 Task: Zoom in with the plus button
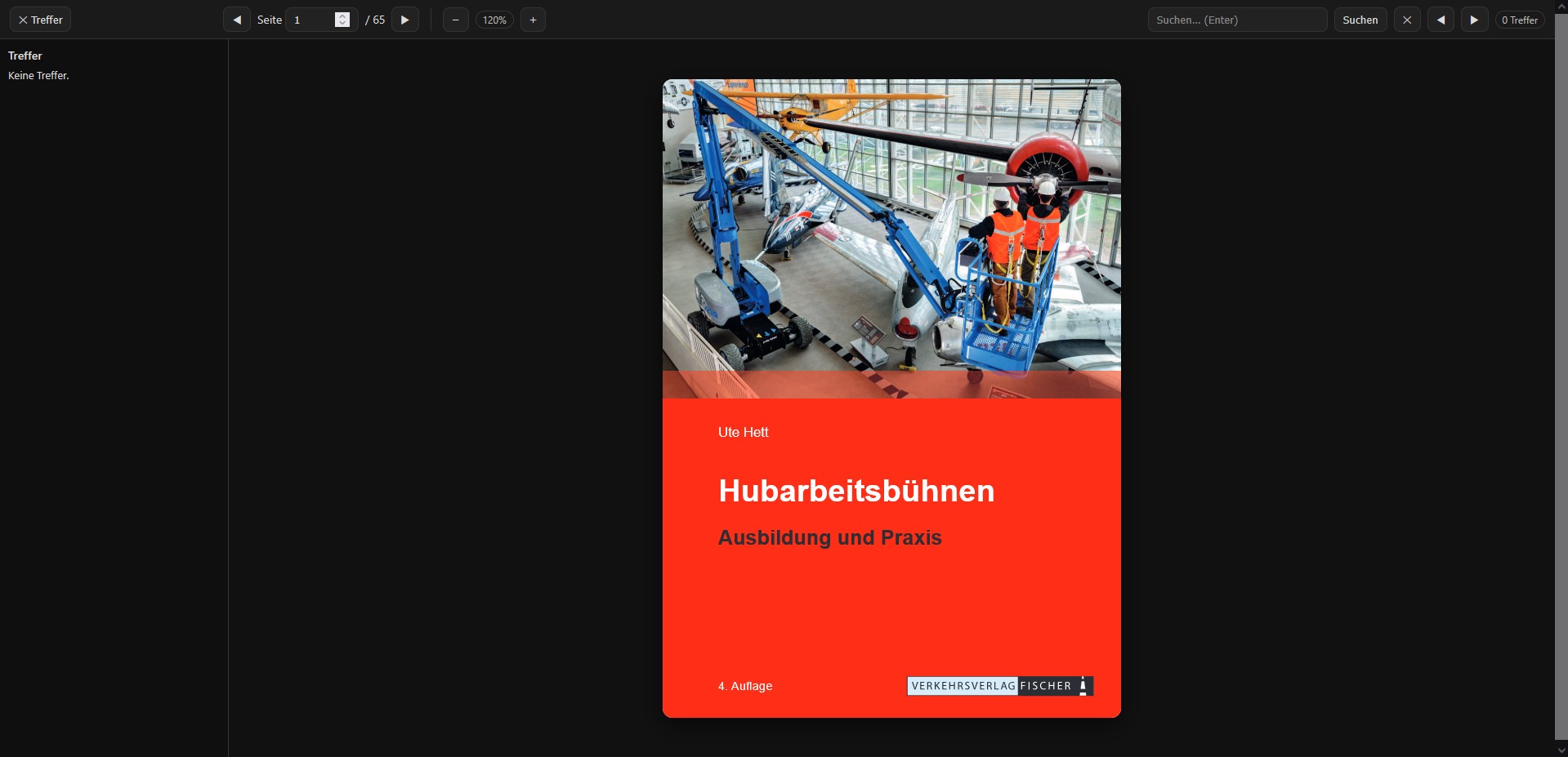(533, 20)
